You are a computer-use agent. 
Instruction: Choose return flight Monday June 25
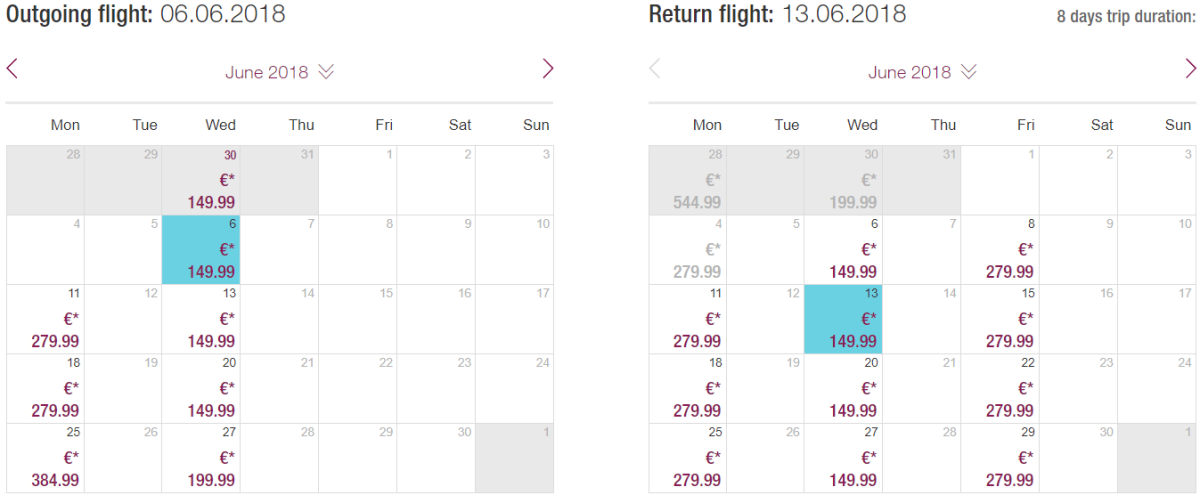(x=687, y=457)
